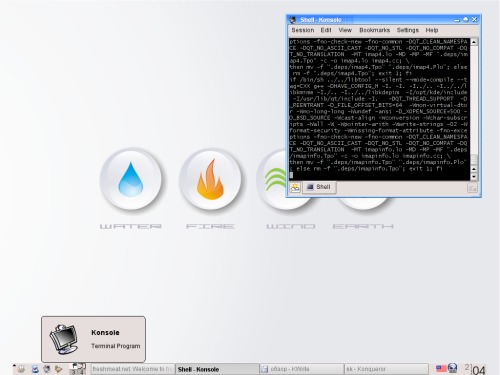
Task: Click the close-session icon at Konsole tab bar right
Action: click(472, 188)
